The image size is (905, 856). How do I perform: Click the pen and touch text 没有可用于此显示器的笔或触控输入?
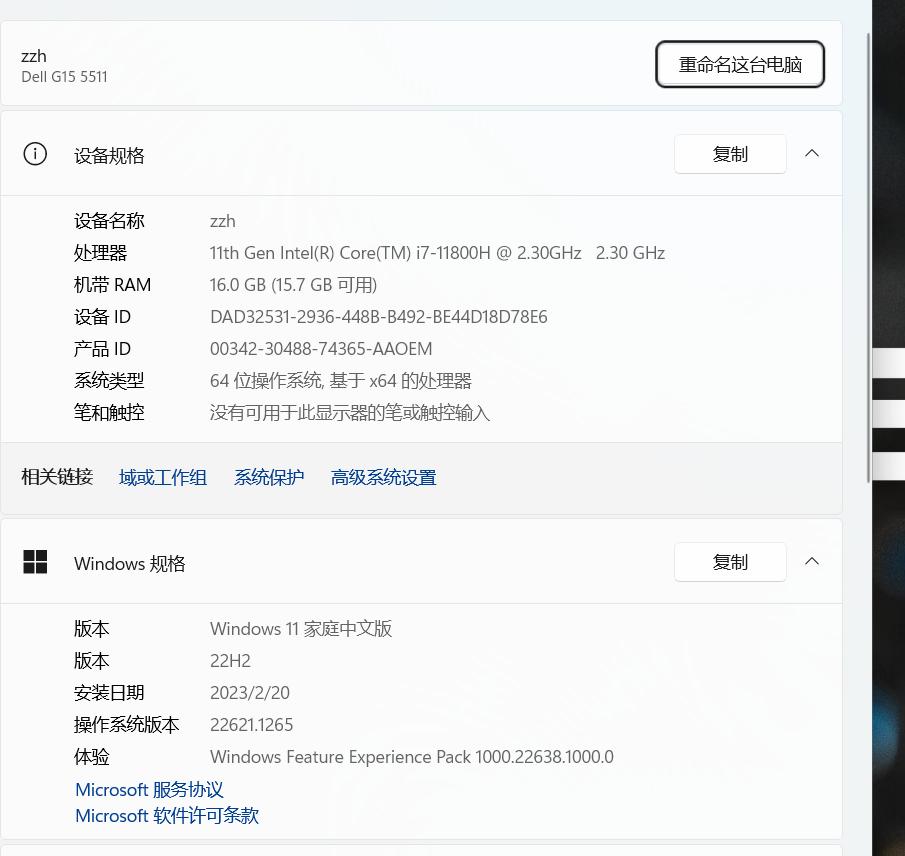click(350, 413)
